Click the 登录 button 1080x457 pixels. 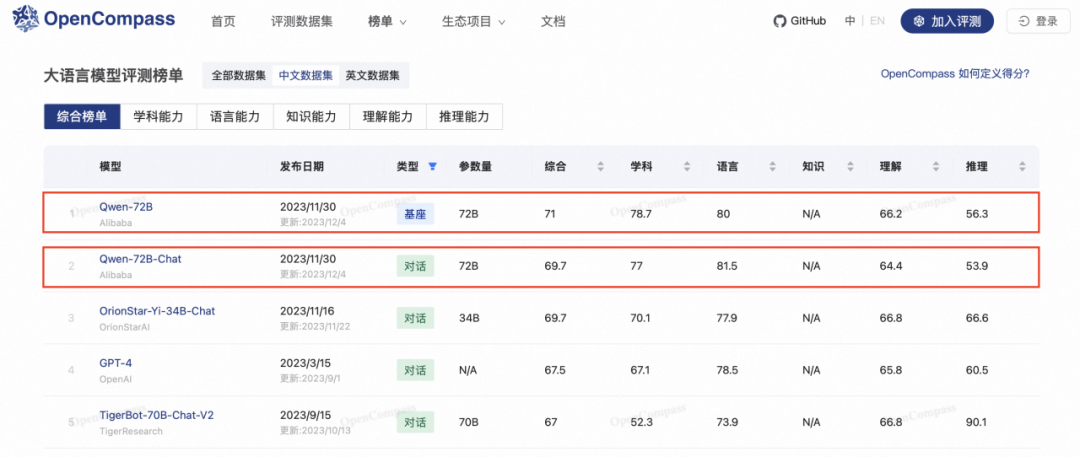coord(1038,21)
